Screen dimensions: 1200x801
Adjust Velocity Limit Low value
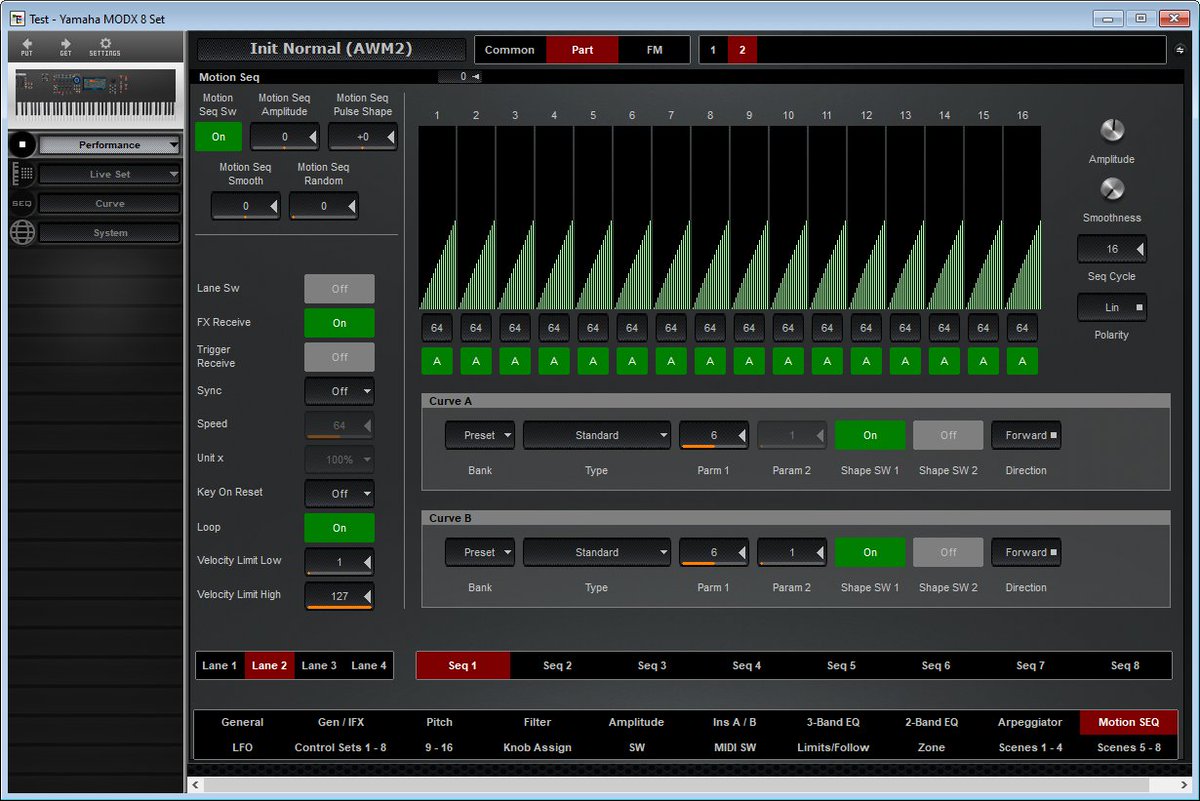pyautogui.click(x=340, y=562)
